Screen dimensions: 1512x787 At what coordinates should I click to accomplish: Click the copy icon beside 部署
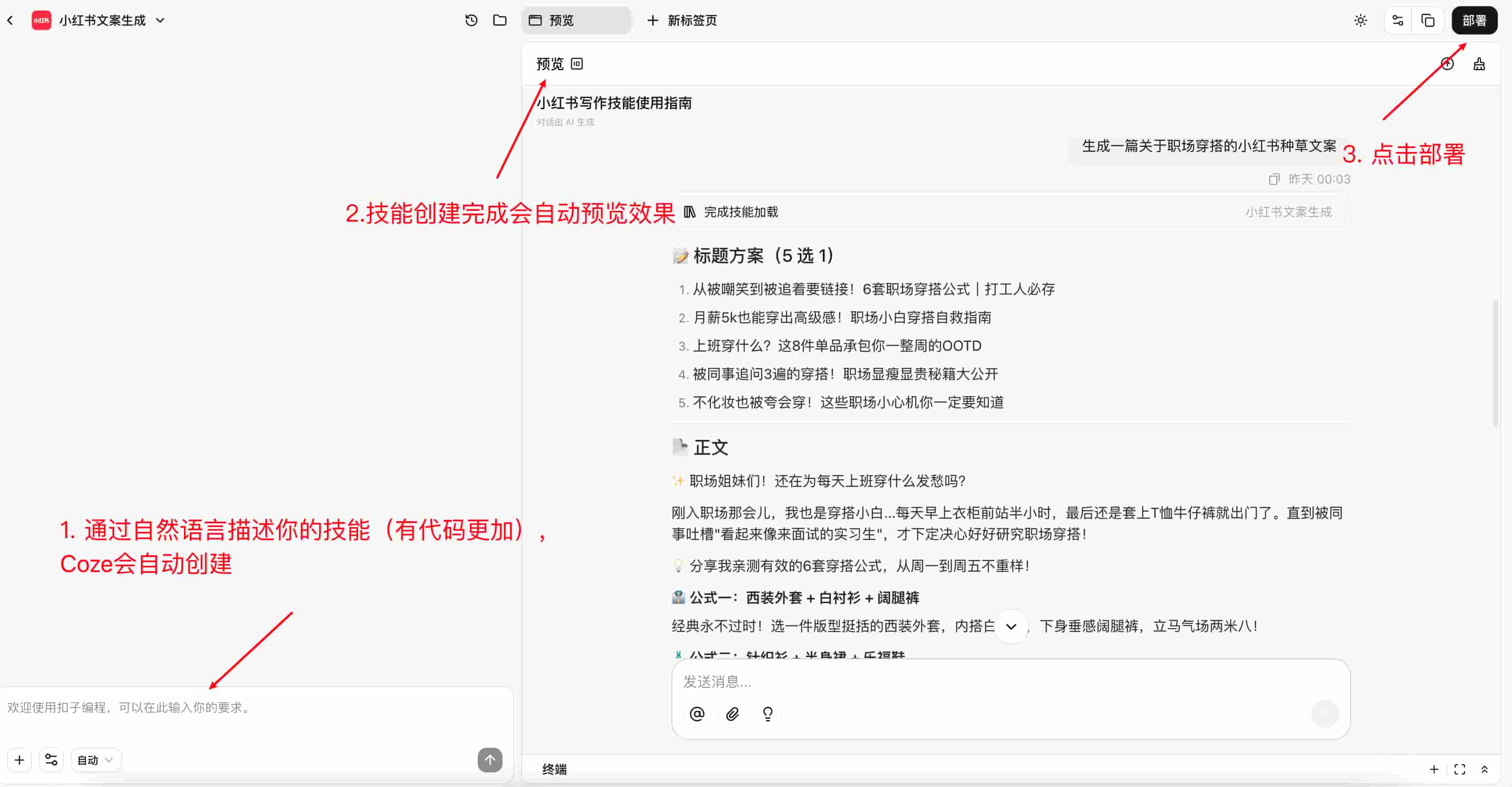pos(1428,20)
